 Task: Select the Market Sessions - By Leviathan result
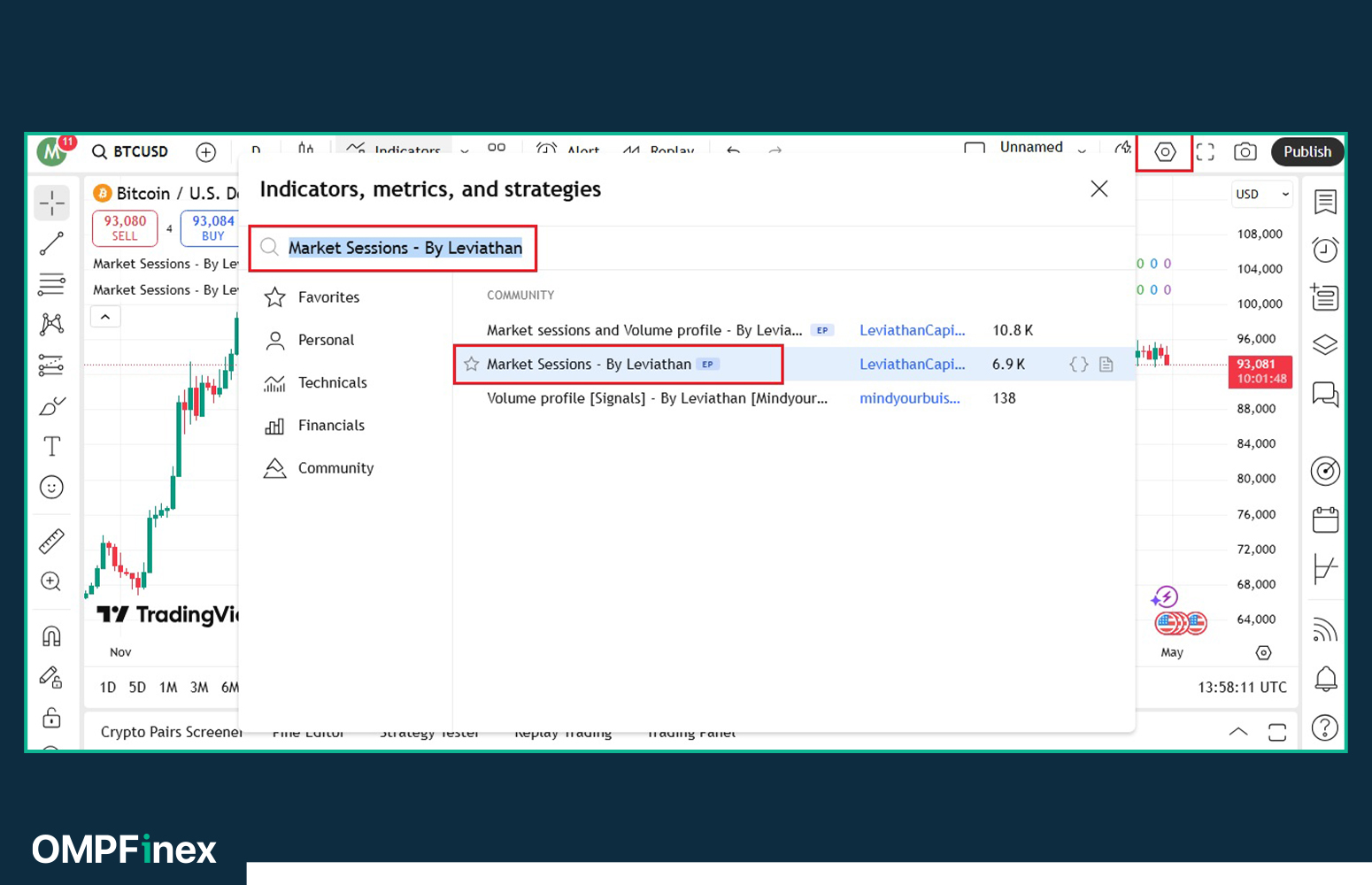click(x=794, y=364)
